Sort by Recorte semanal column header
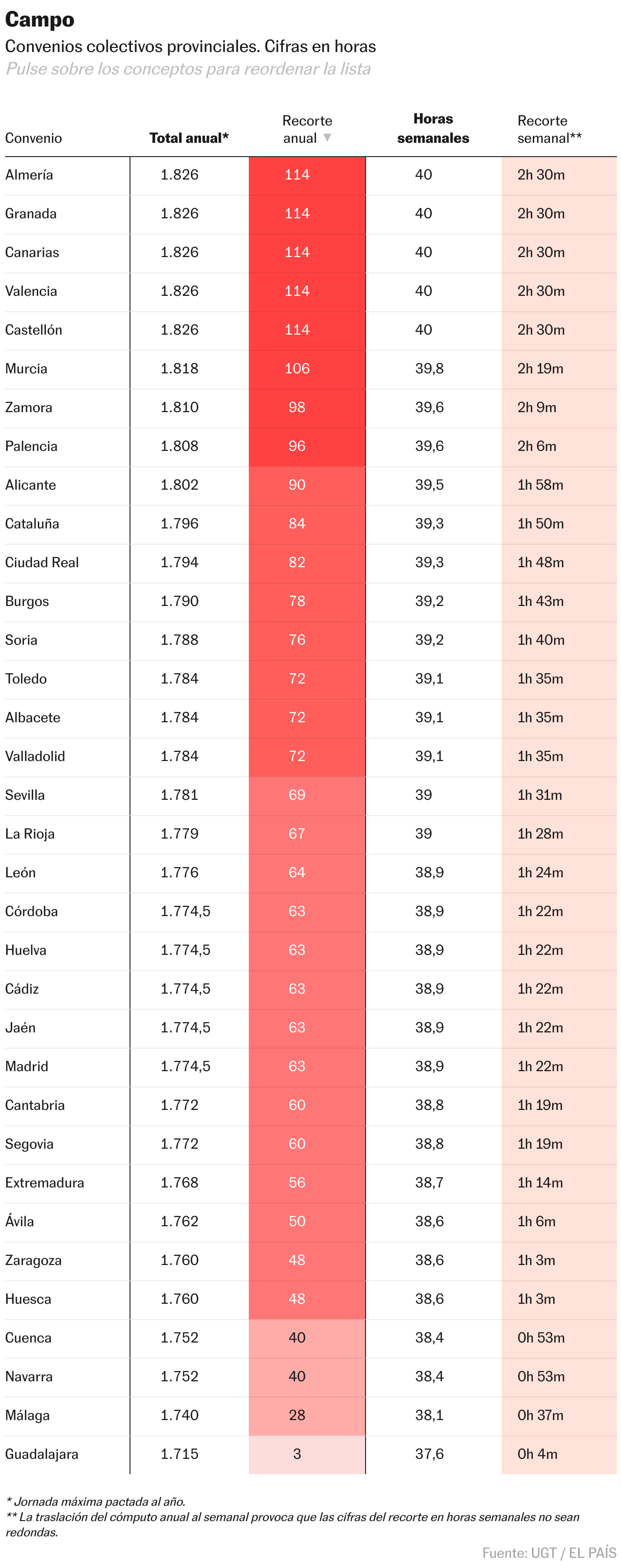622x1568 pixels. 549,129
